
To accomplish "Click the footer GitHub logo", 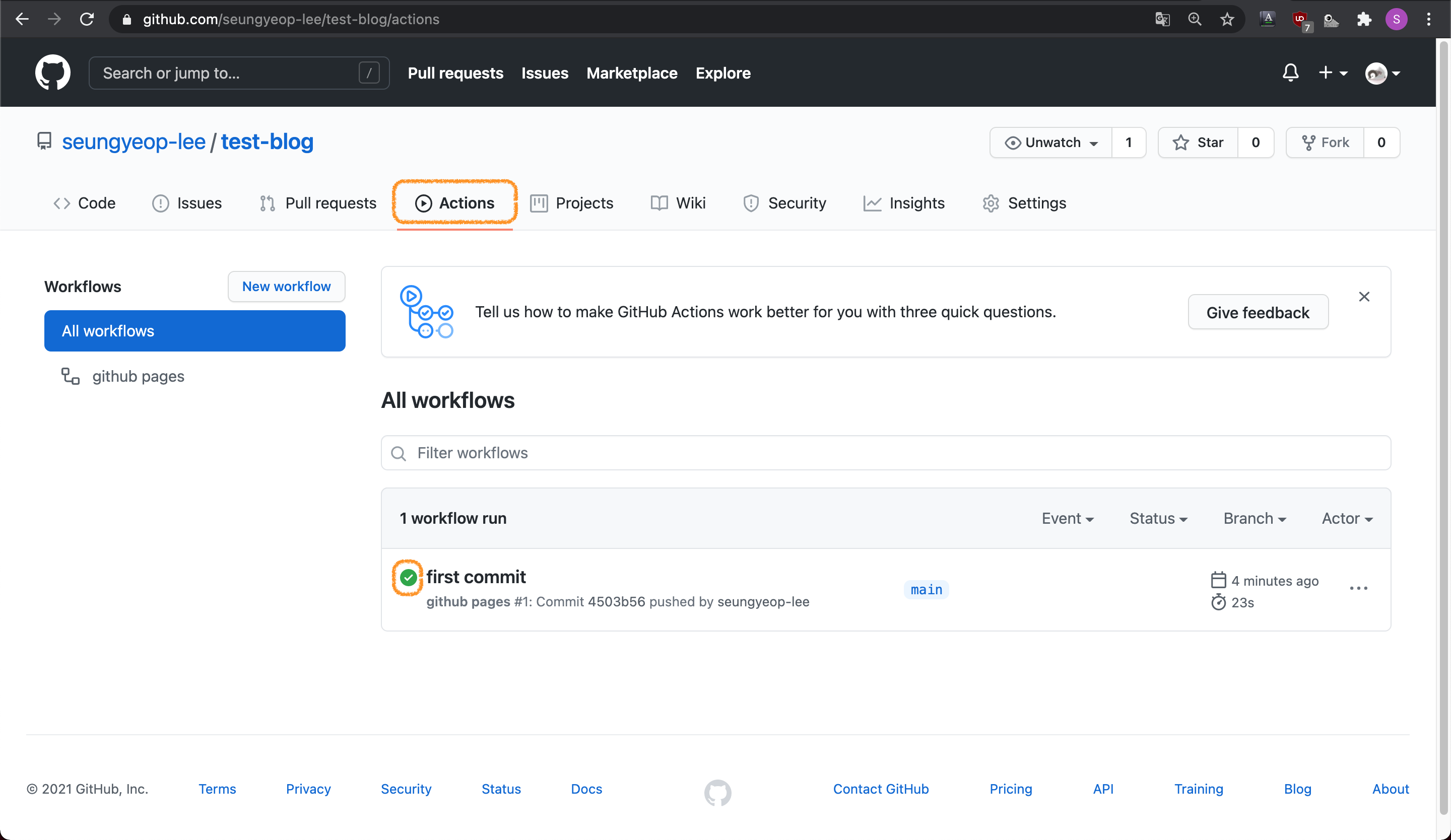I will (x=717, y=792).
